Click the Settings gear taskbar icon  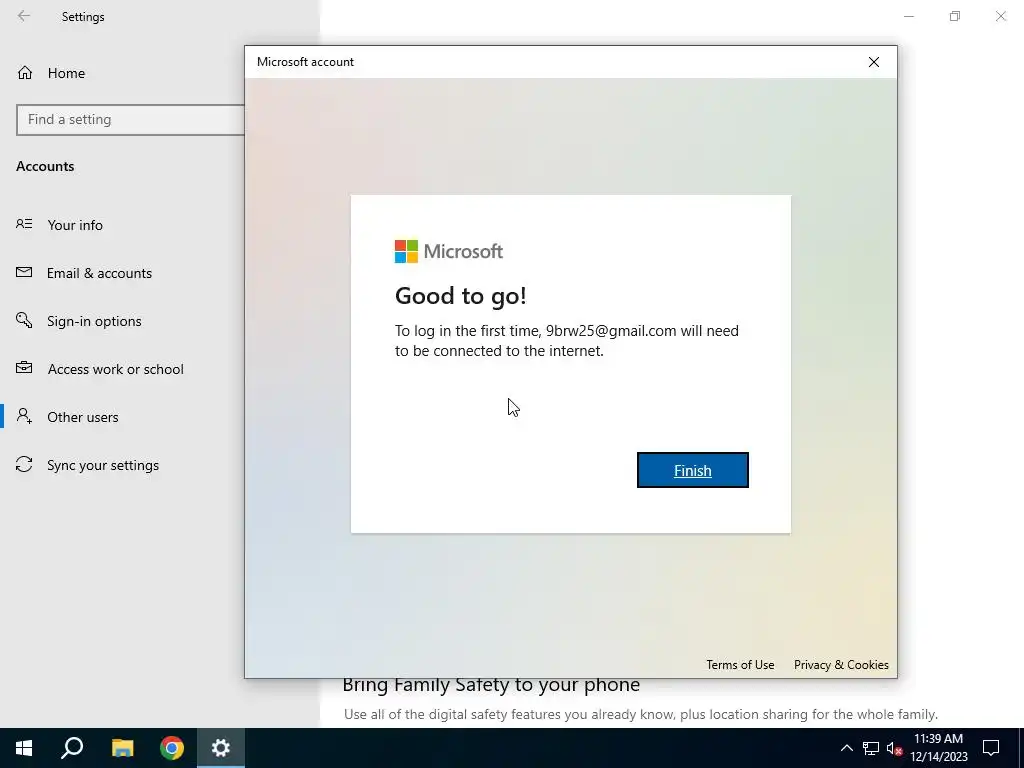[221, 748]
